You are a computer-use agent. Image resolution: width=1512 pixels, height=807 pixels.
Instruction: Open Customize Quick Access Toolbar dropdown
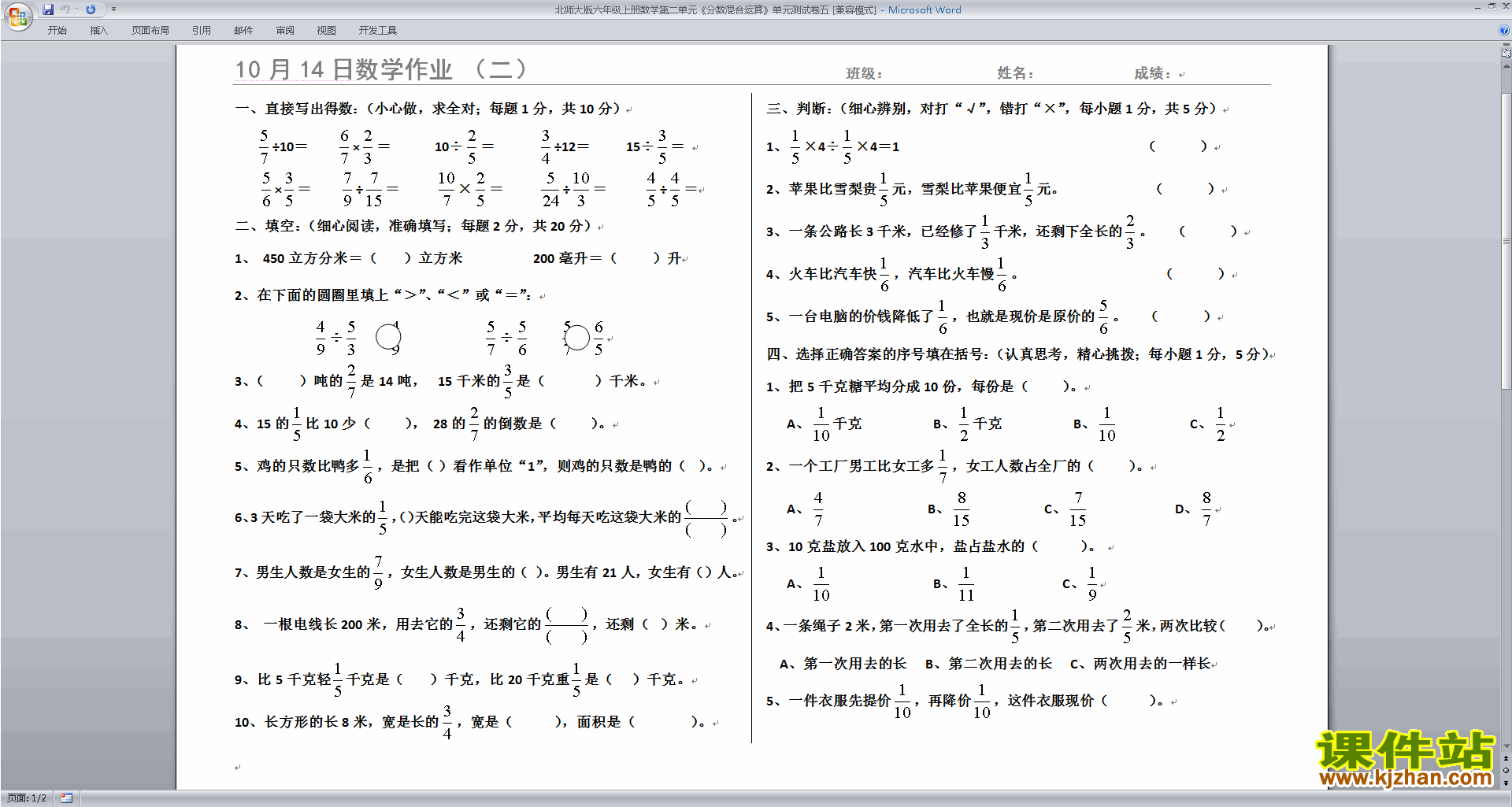click(x=113, y=9)
